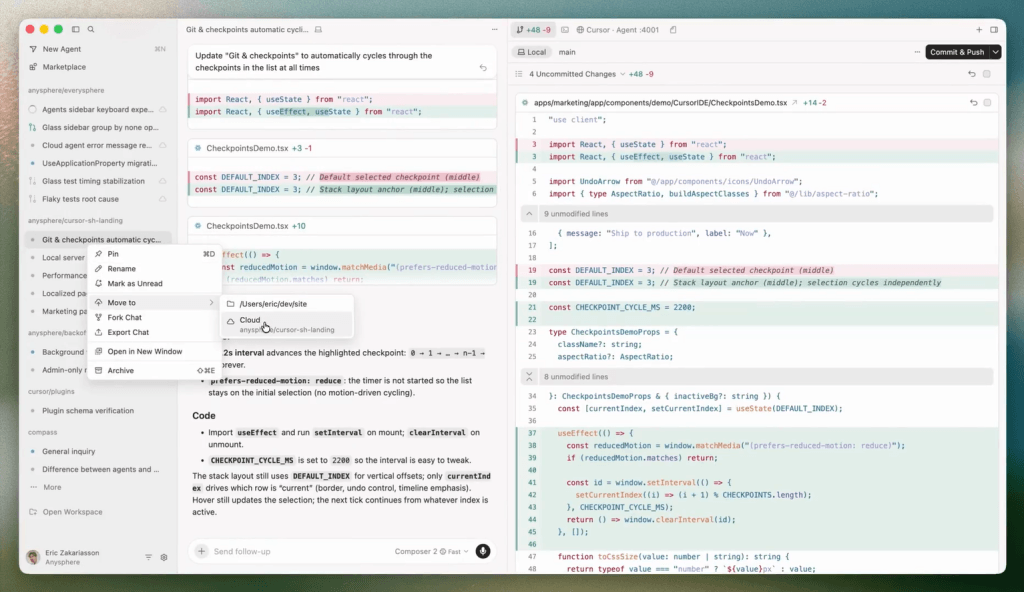This screenshot has height=592, width=1024.
Task: Select Cloud in the Move to submenu
Action: [250, 320]
